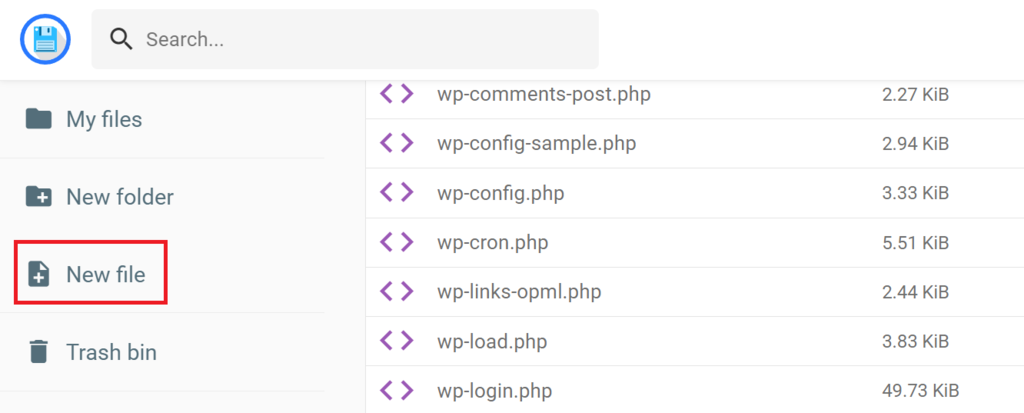Select the Trash bin sidebar entry
This screenshot has width=1024, height=413.
coord(111,352)
